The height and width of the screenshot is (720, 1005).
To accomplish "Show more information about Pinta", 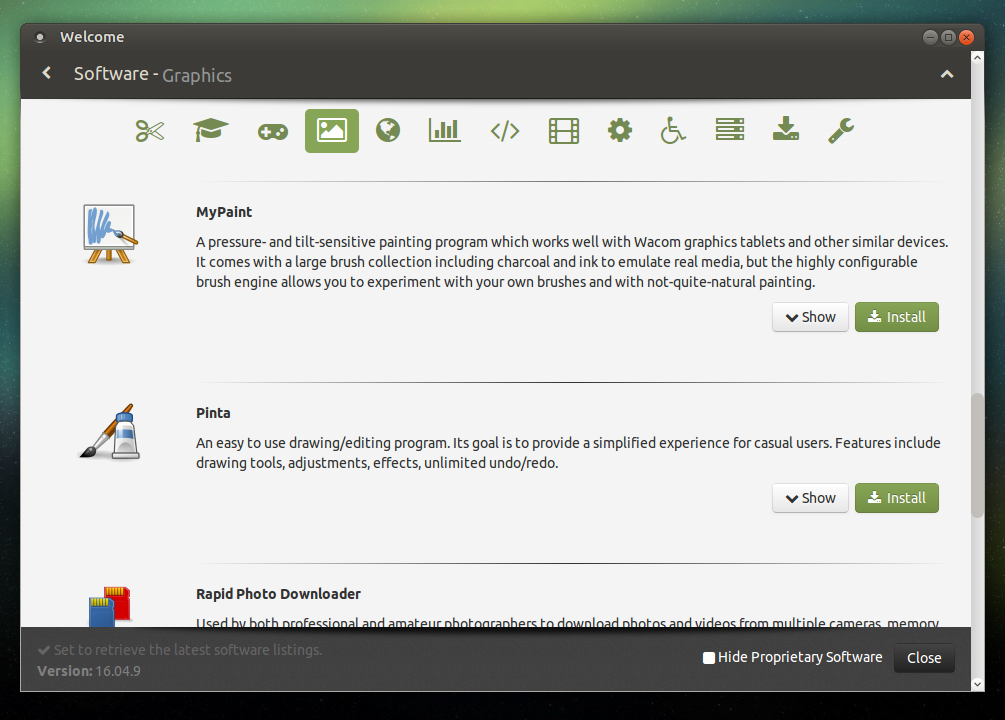I will pos(810,498).
